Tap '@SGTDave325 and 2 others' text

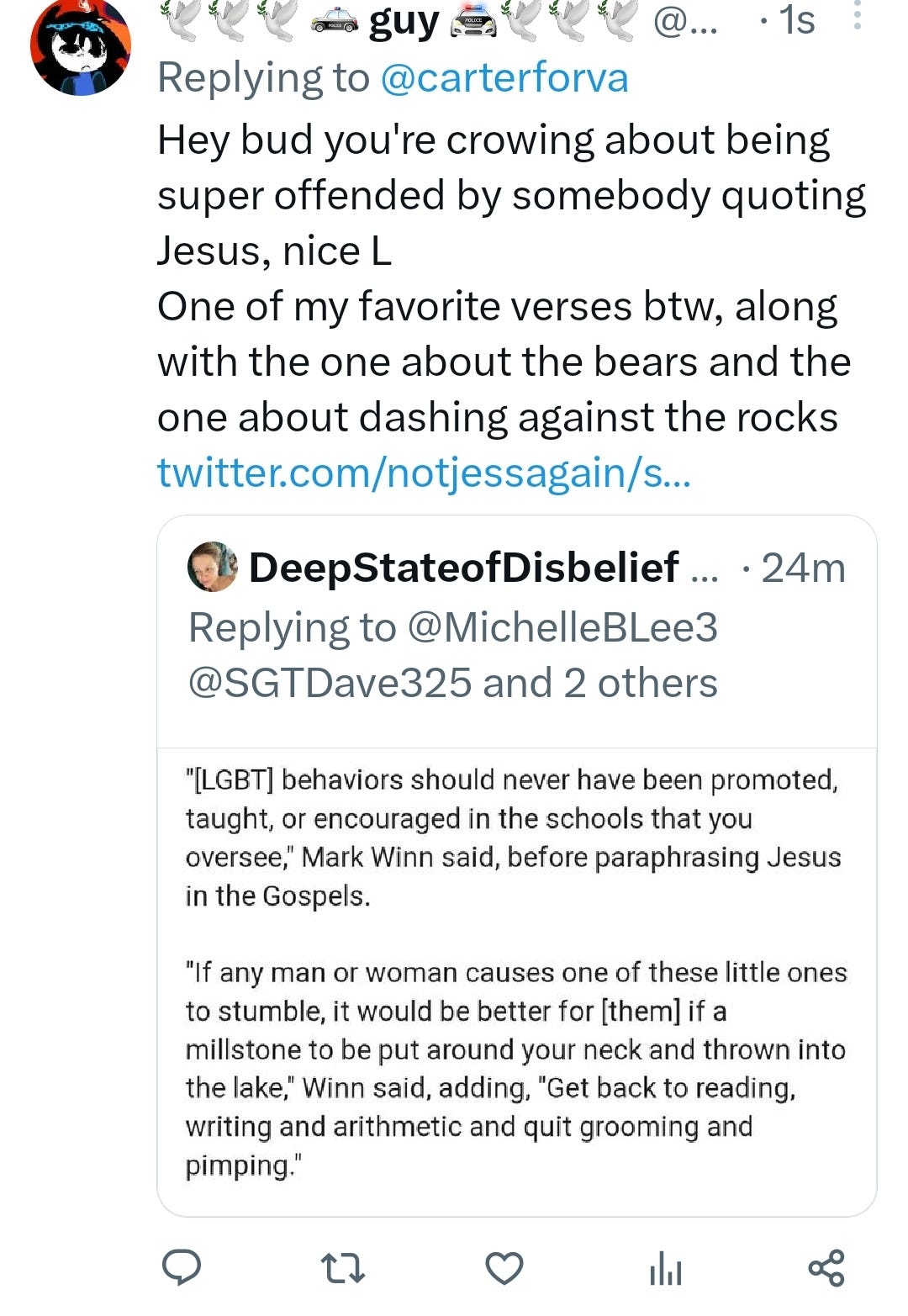[453, 683]
